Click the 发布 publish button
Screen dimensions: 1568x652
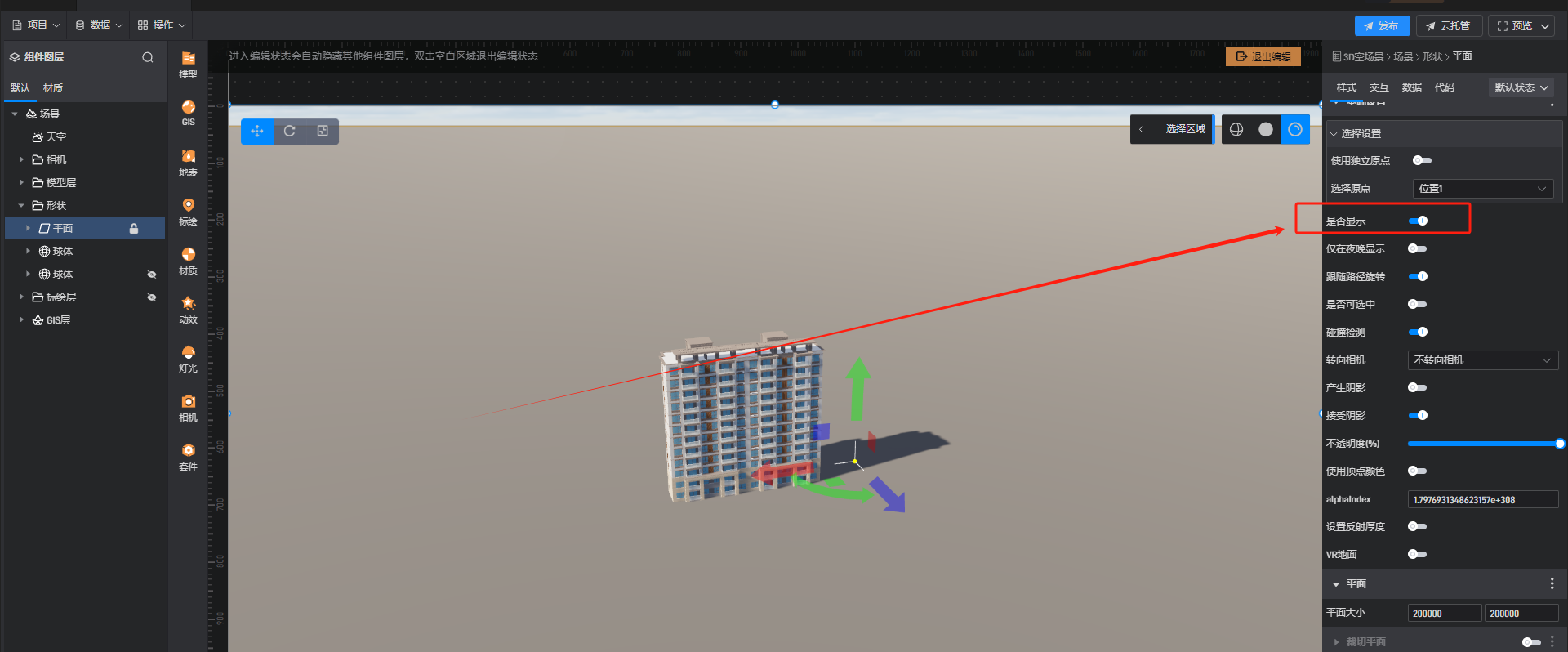(1382, 26)
